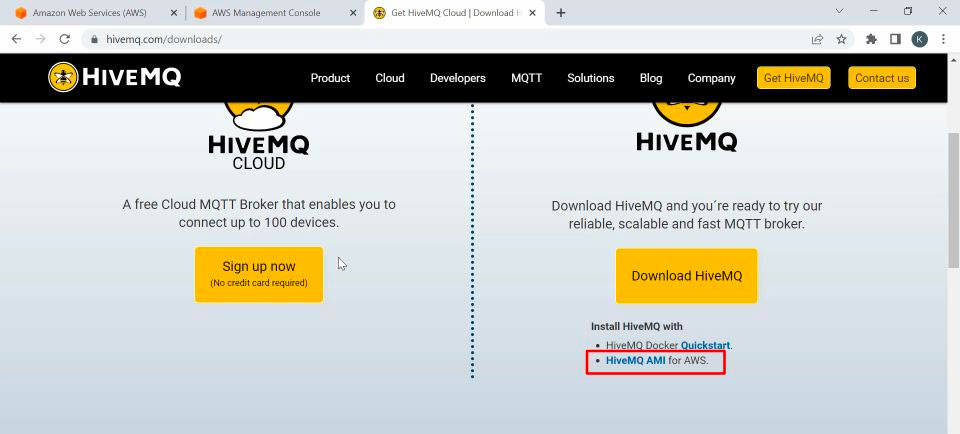Open the Product menu
The height and width of the screenshot is (434, 960).
pyautogui.click(x=330, y=78)
